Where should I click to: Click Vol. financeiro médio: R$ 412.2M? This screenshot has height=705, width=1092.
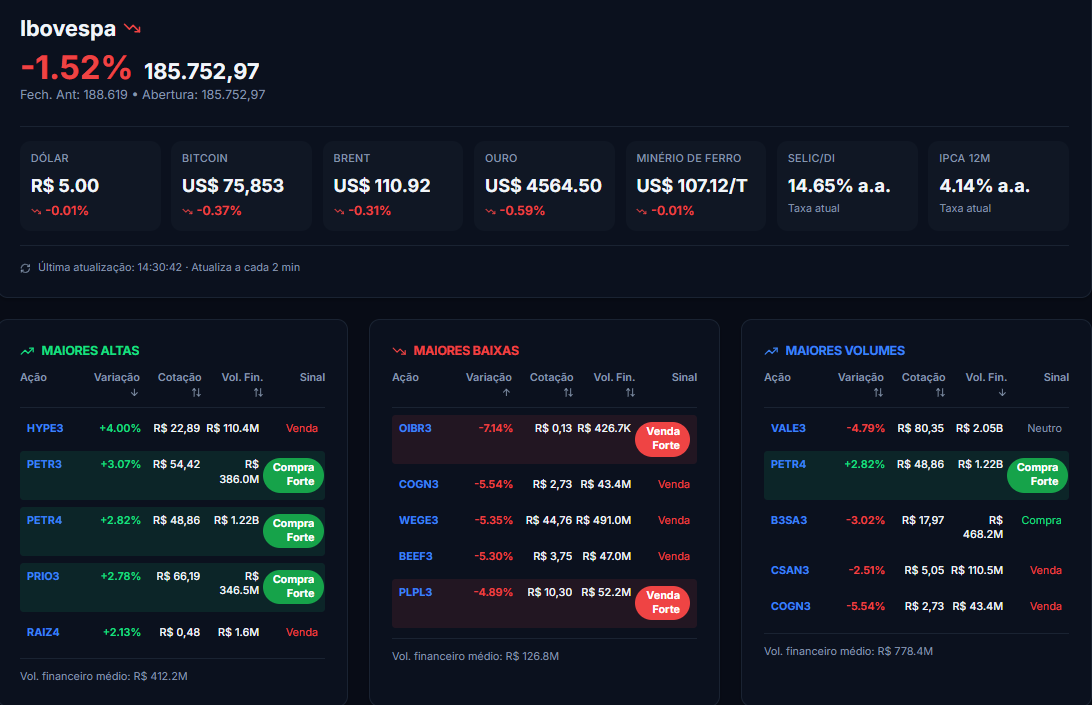pyautogui.click(x=104, y=676)
